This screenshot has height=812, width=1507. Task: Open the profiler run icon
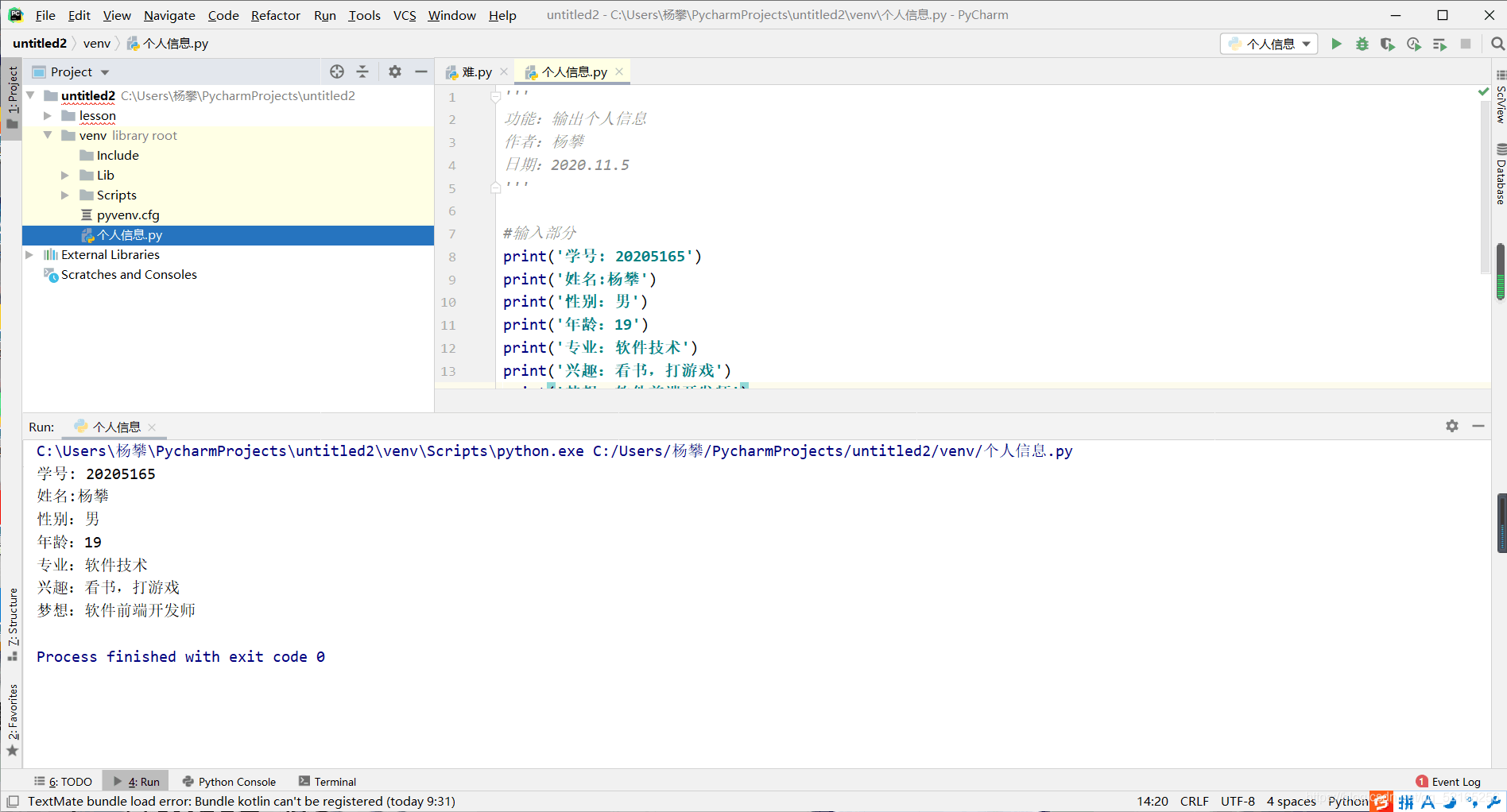1414,44
